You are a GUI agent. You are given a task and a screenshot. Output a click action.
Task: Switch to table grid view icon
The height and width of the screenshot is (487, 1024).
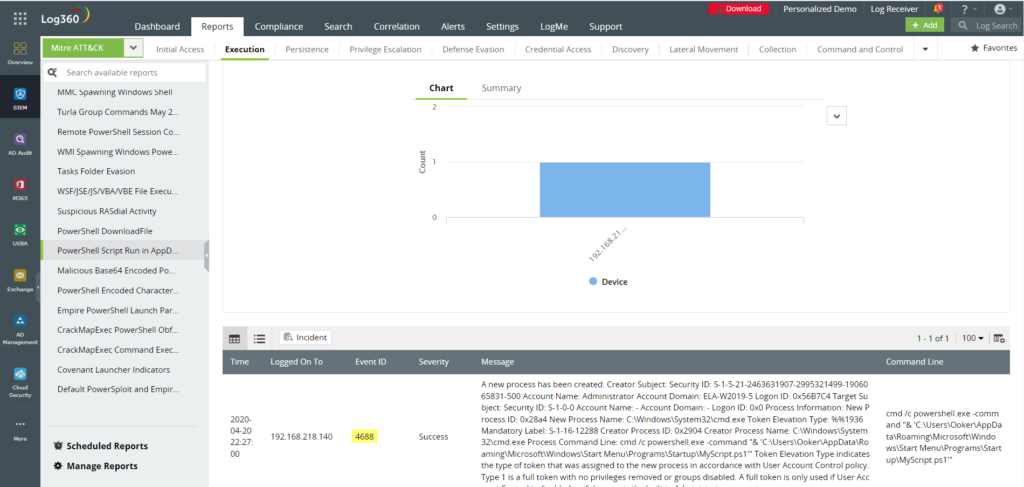pos(234,338)
